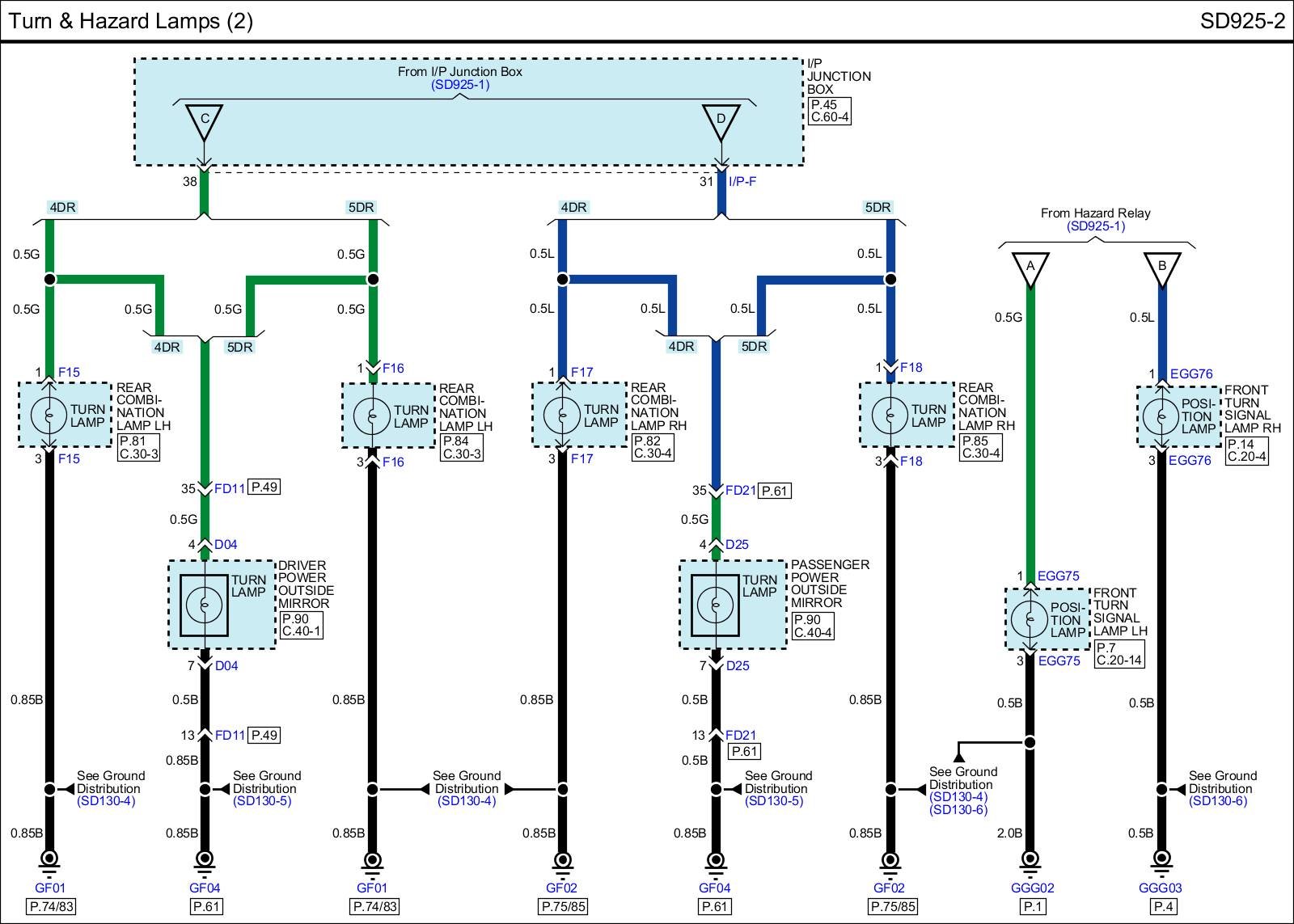Screen dimensions: 1294x924
Task: Click the EGG75 connector label at pin 1
Action: [1059, 576]
